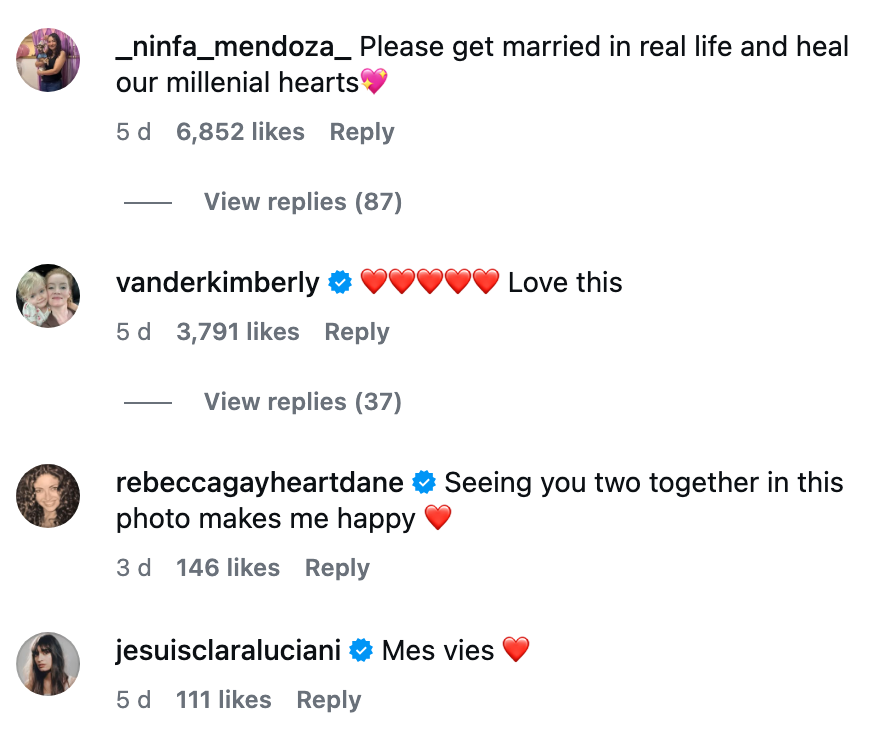This screenshot has height=738, width=878.
Task: Reply to vanderkimberly's Love this comment
Action: click(357, 332)
